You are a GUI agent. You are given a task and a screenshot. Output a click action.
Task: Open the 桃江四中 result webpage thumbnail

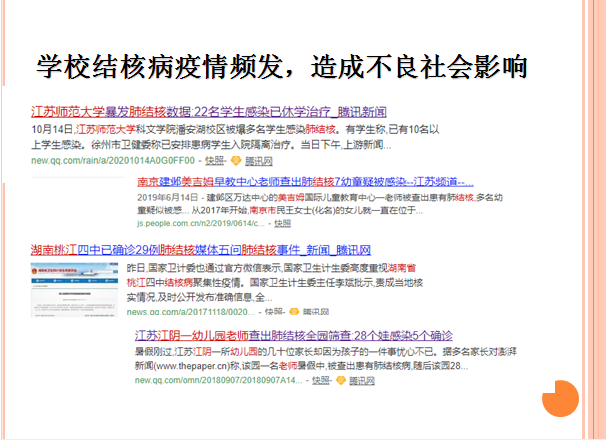75,290
